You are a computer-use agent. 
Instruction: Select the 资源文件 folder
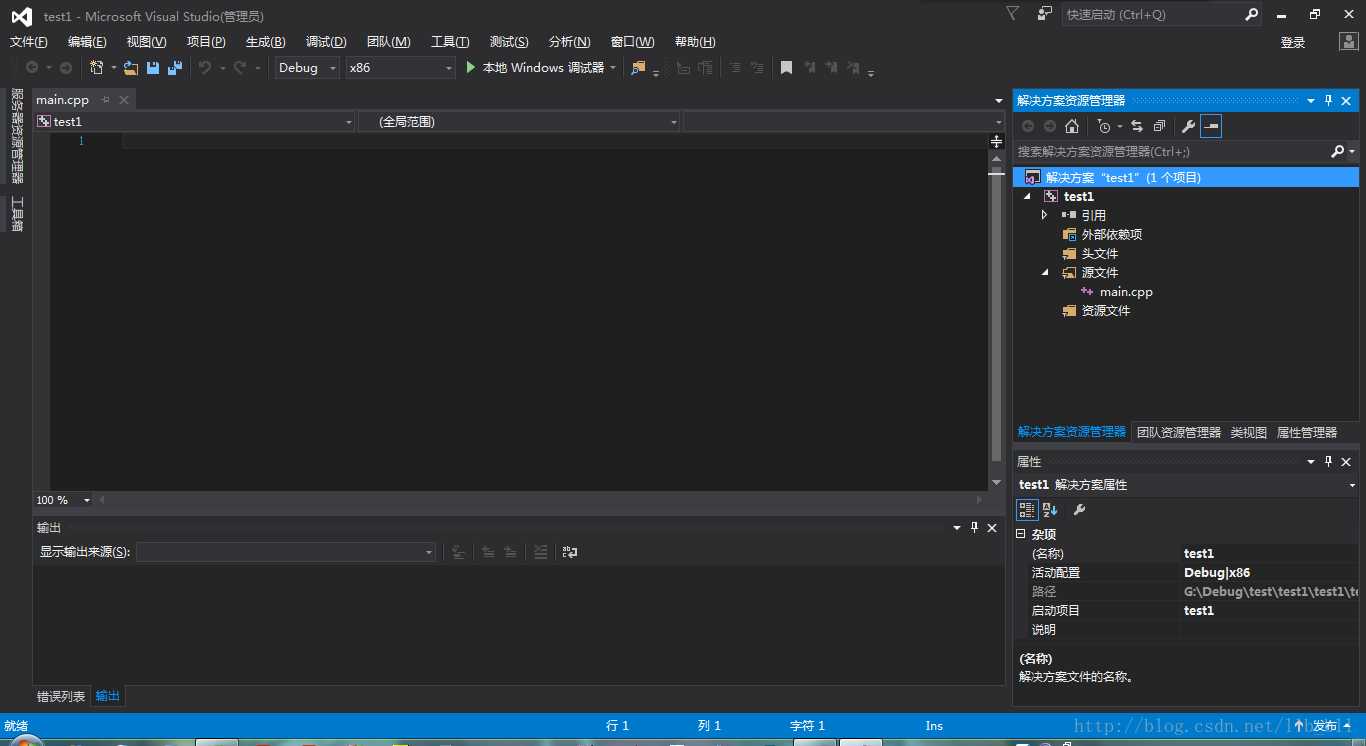1105,311
